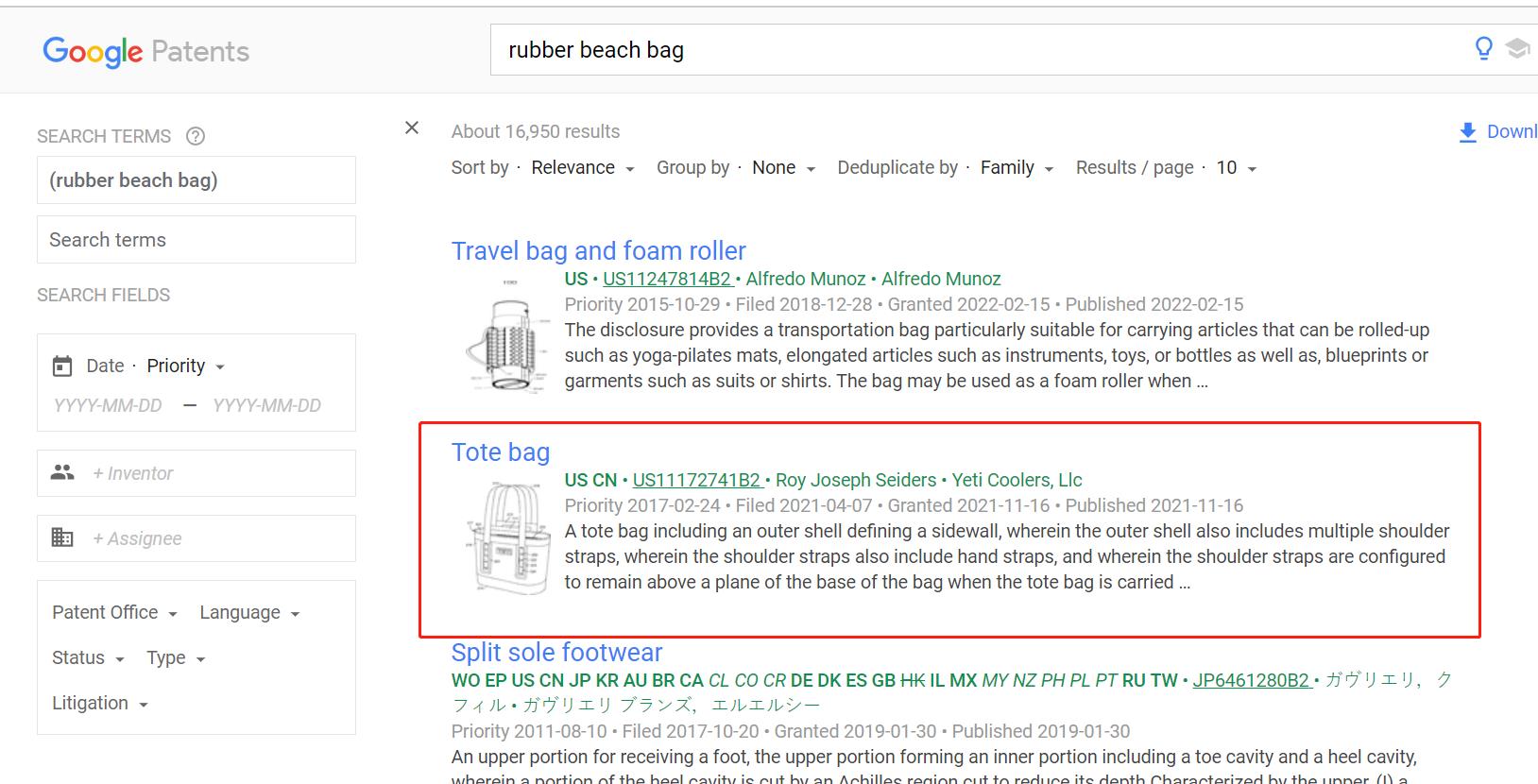Click the + Assignee field
This screenshot has height=784, width=1538.
197,537
